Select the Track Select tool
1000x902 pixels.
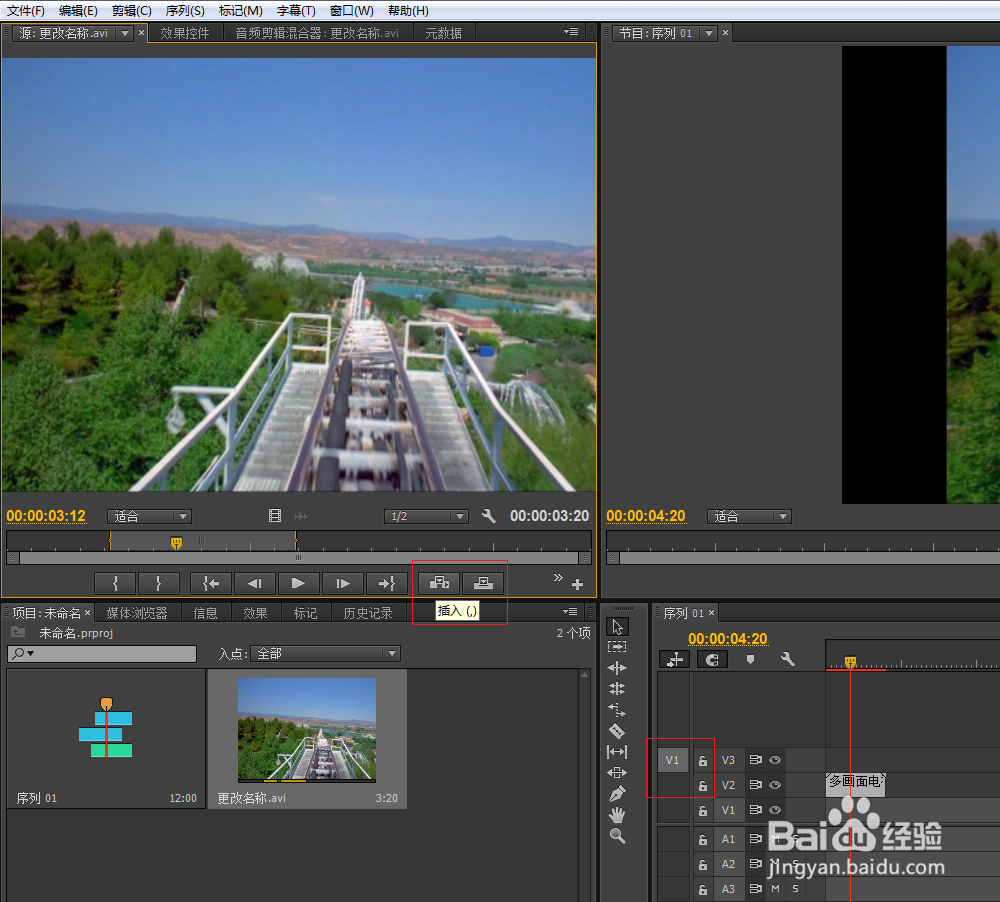tap(617, 647)
